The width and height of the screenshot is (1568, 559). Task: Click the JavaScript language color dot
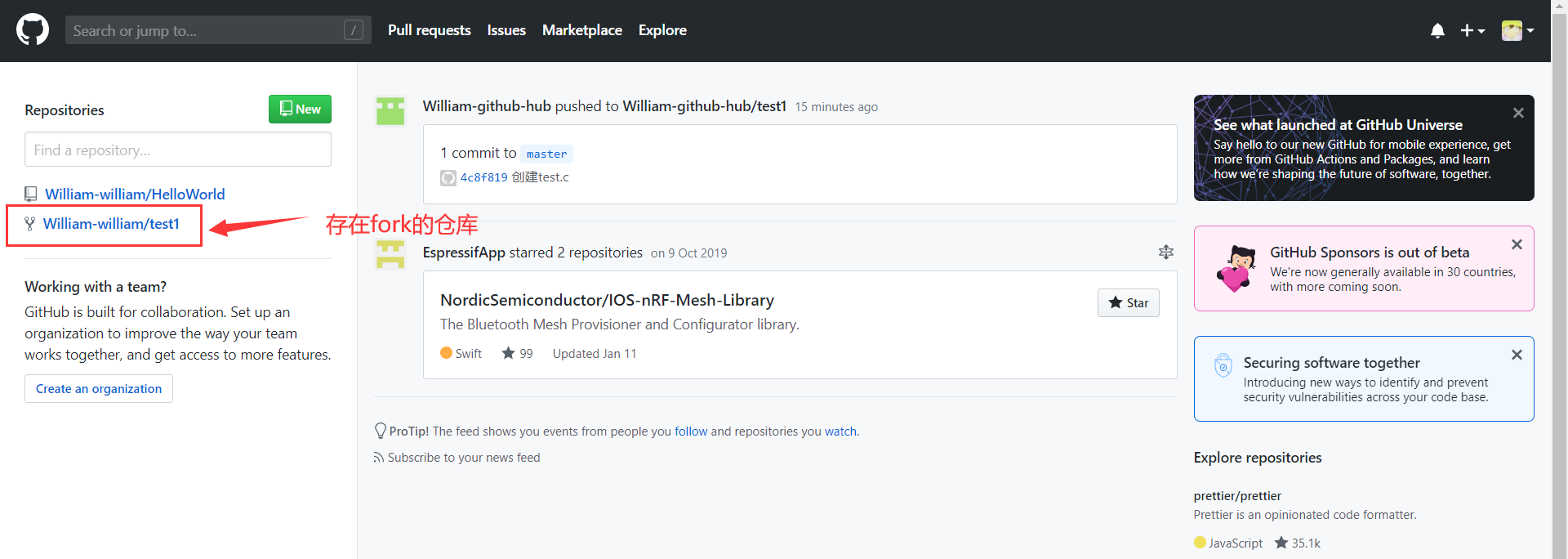click(x=1200, y=543)
